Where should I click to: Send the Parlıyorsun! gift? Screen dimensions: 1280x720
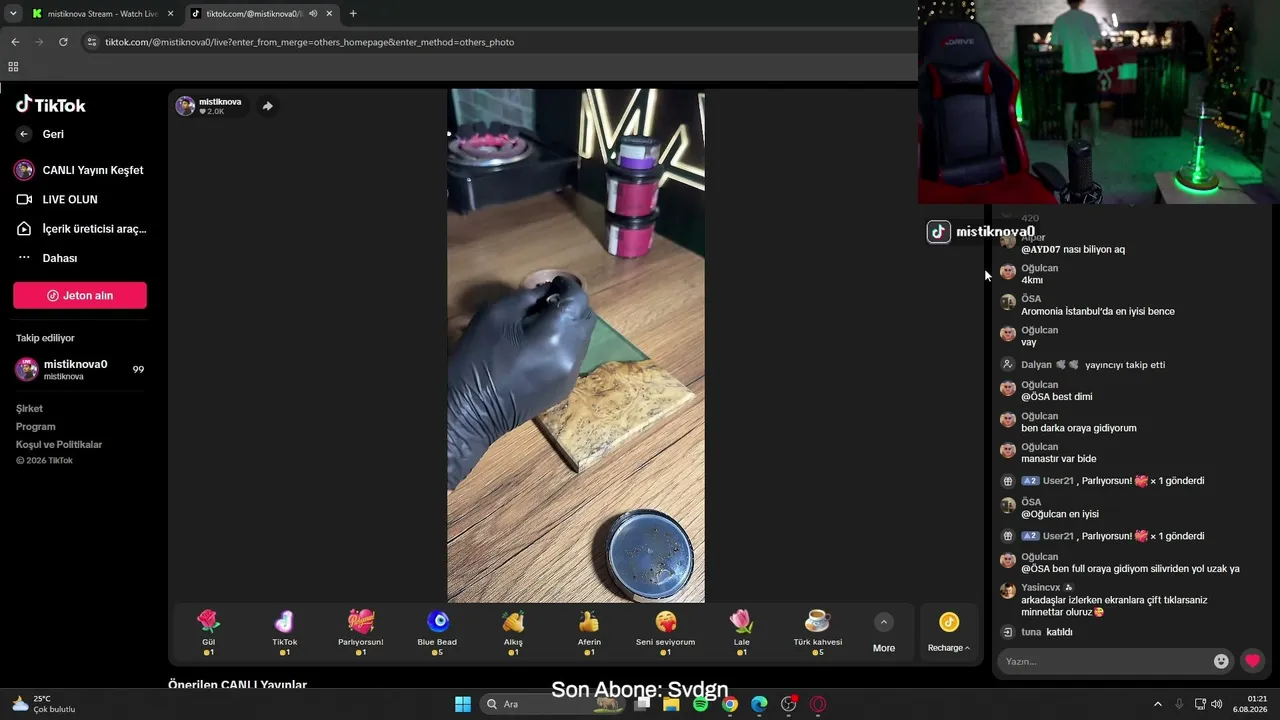tap(361, 632)
